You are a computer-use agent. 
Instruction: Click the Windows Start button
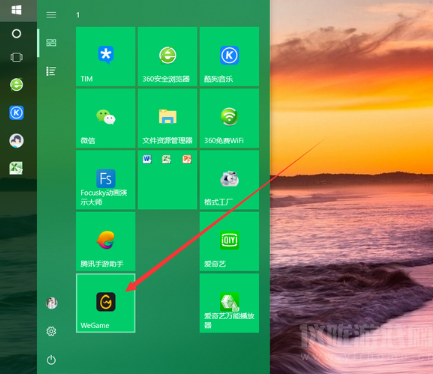16,10
